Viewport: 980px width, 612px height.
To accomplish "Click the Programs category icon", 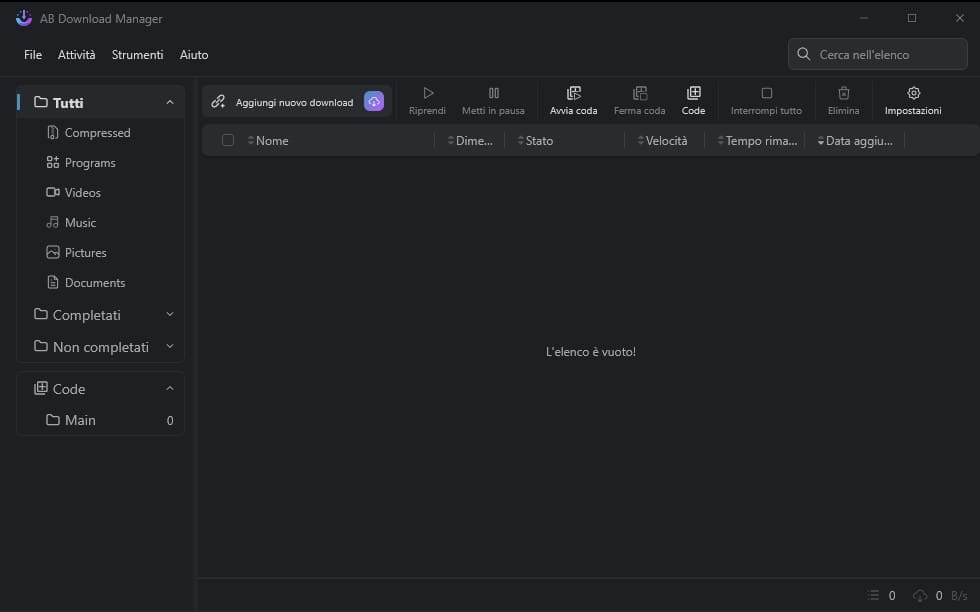I will click(x=53, y=163).
